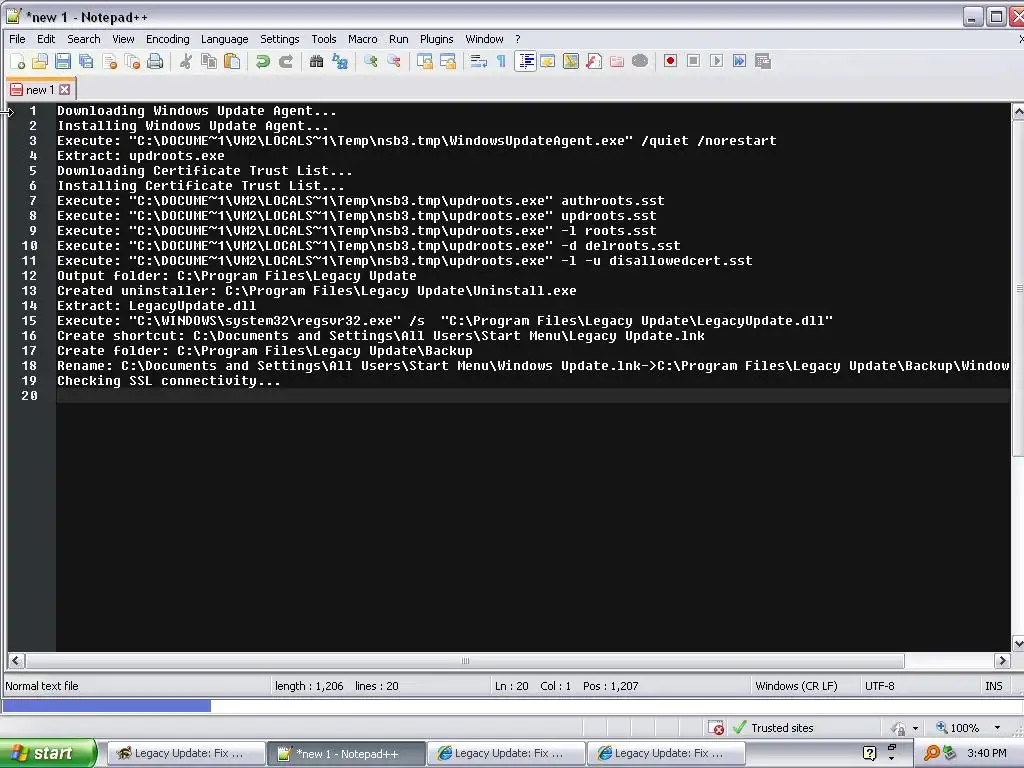
Task: Open the question mark help menu
Action: (x=517, y=39)
